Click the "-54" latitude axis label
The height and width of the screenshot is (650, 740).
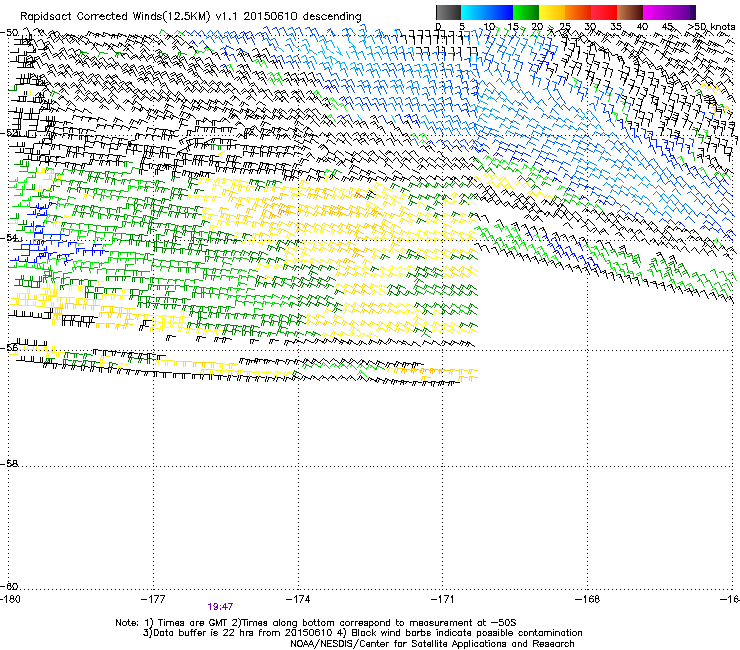9,238
